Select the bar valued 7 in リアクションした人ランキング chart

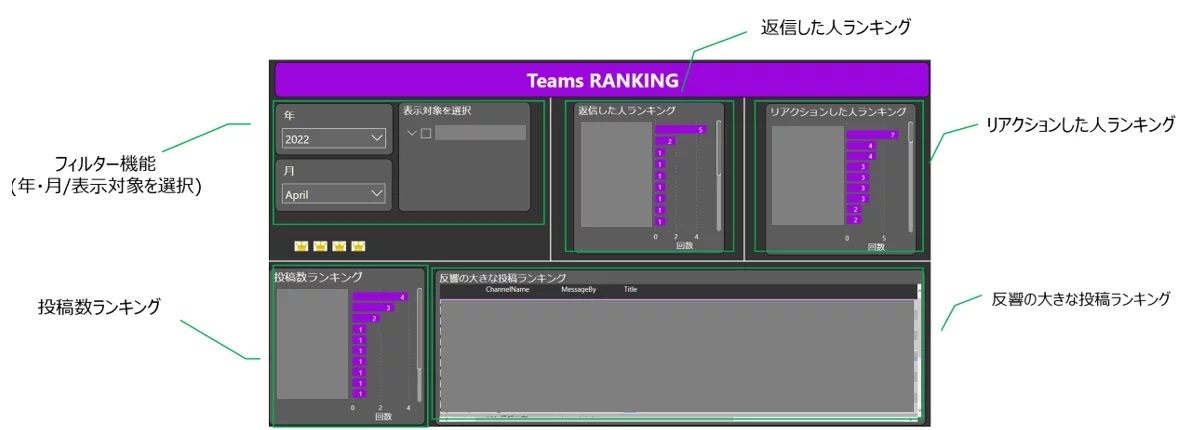point(872,135)
